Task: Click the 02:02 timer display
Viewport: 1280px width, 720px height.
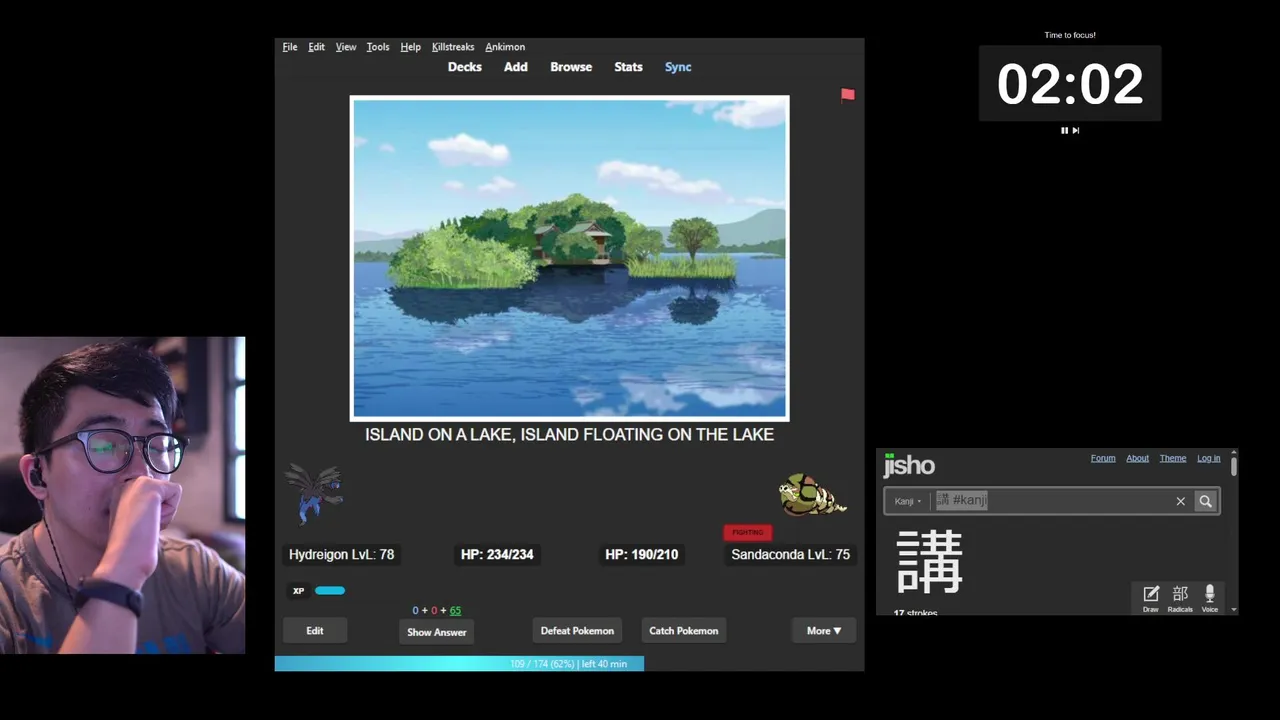Action: click(x=1070, y=84)
